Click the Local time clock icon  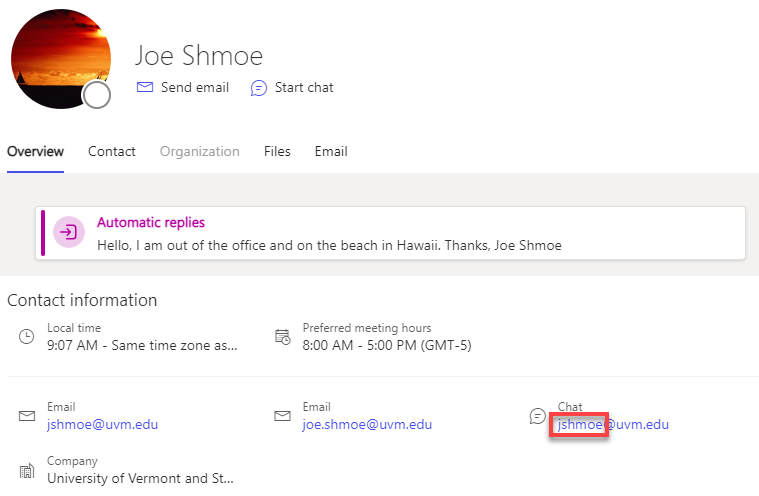[27, 336]
